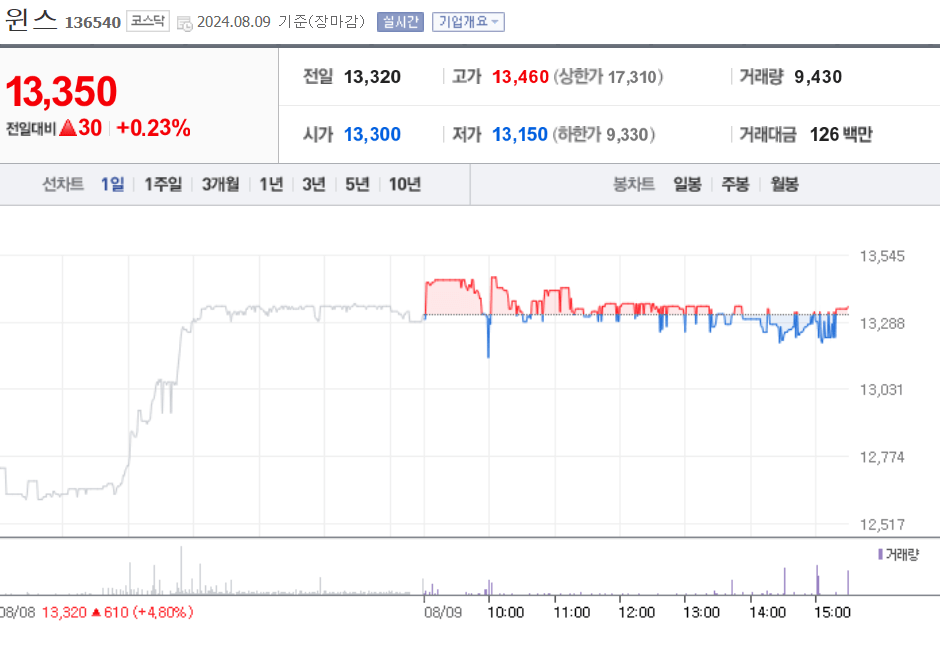Viewport: 940px width, 647px height.
Task: Click the 고가 value 13,460
Action: click(520, 77)
